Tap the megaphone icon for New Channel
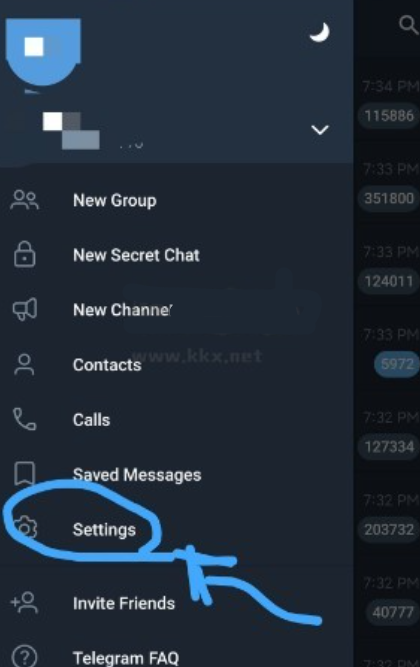Screen dimensions: 420x667 coord(25,309)
